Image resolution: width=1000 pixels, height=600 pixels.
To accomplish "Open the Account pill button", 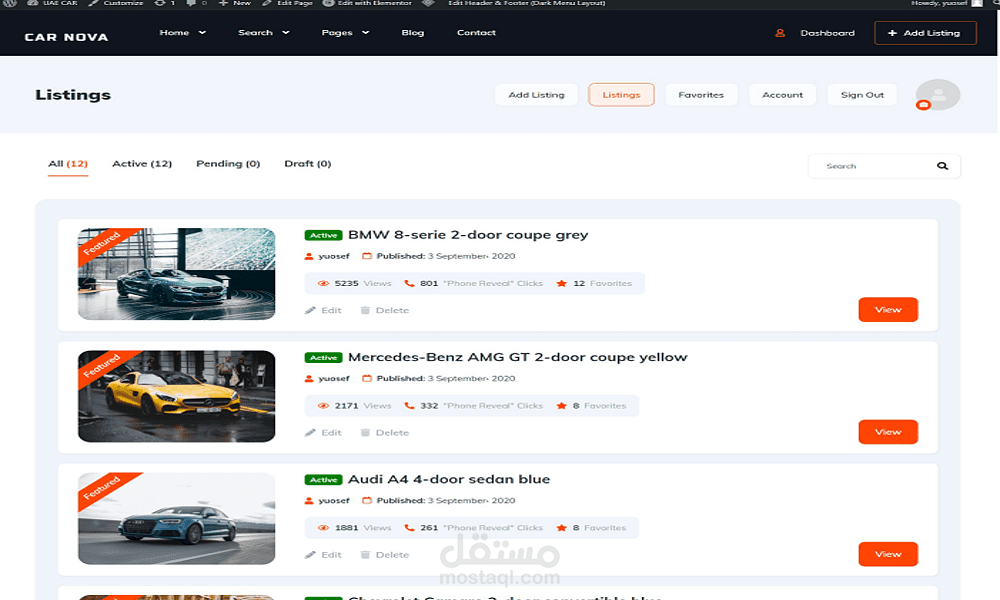I will tap(783, 94).
